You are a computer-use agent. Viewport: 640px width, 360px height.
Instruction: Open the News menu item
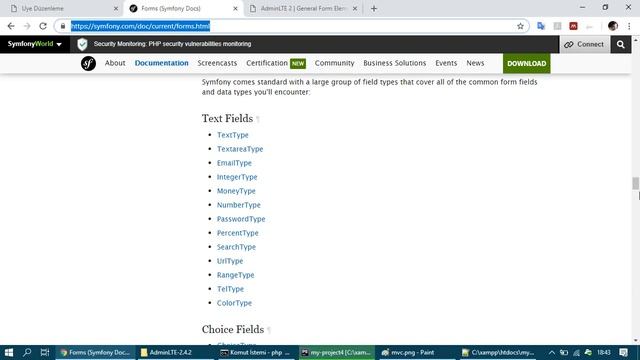click(475, 63)
